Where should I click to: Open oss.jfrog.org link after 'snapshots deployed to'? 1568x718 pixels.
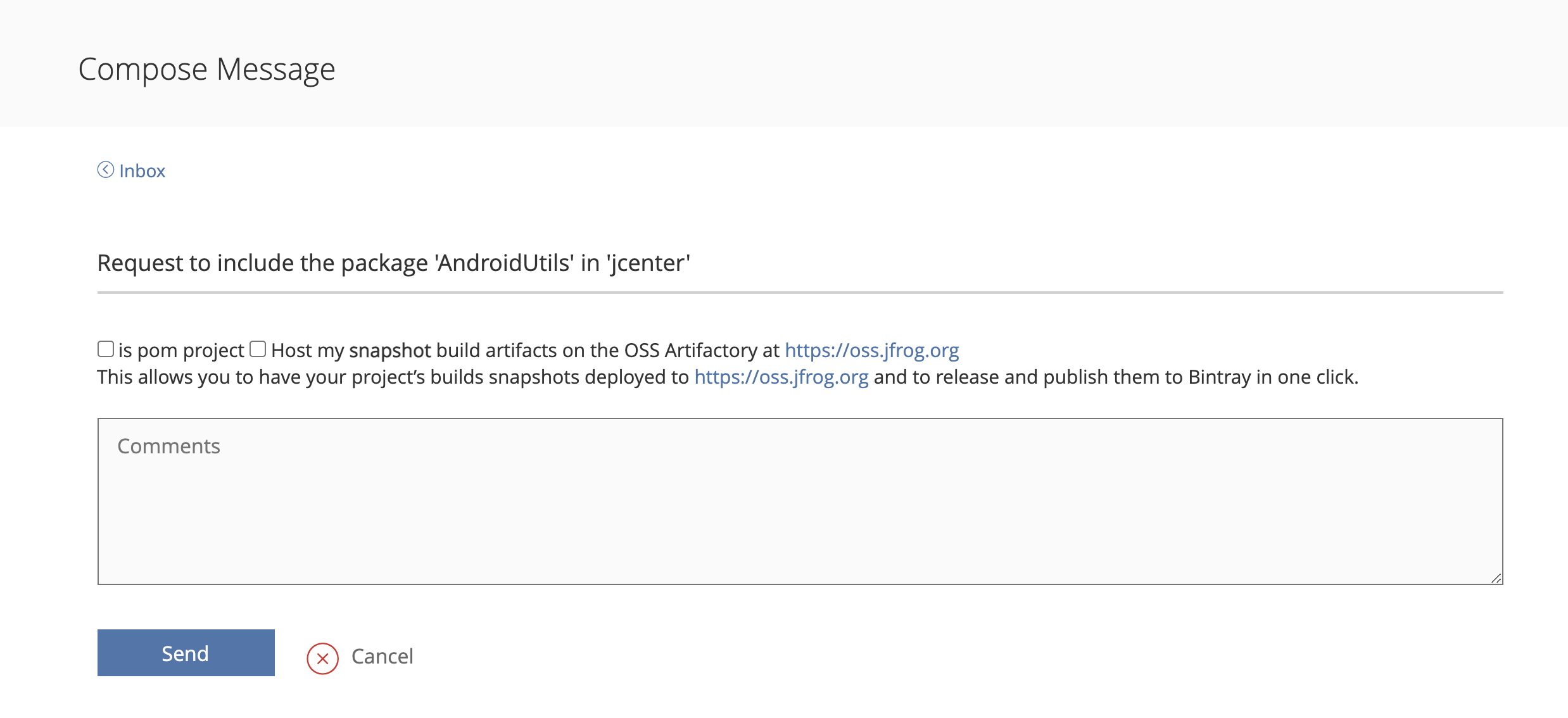pos(781,377)
